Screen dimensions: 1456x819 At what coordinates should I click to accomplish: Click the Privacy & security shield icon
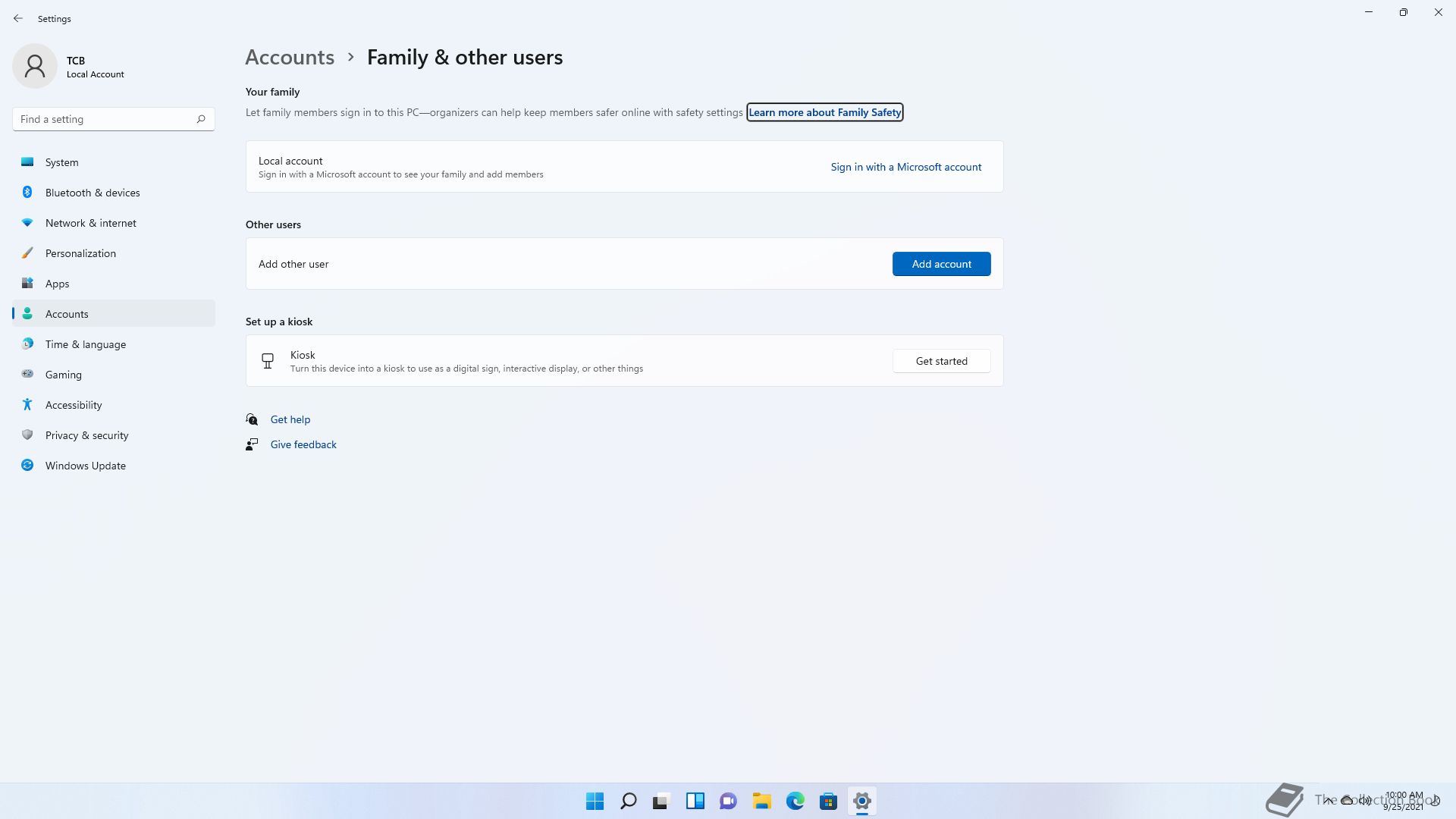click(x=27, y=435)
